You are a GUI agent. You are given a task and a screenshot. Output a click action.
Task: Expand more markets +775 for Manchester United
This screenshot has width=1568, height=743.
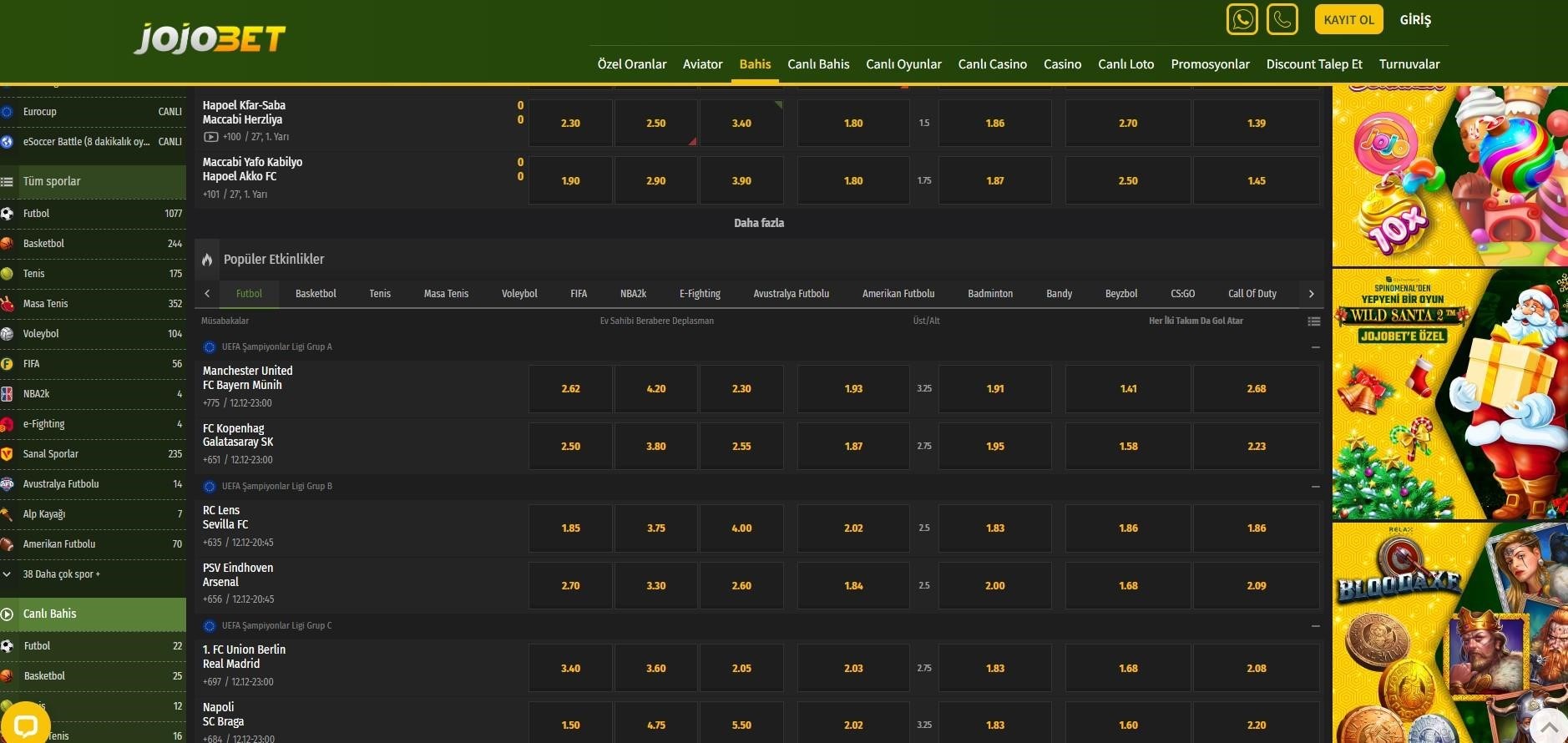211,403
